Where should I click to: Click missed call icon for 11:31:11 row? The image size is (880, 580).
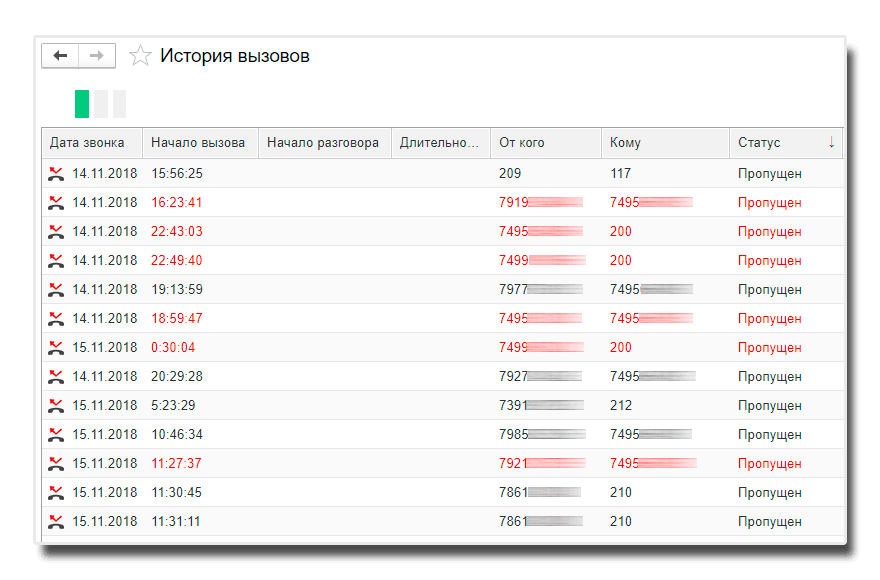tap(56, 522)
